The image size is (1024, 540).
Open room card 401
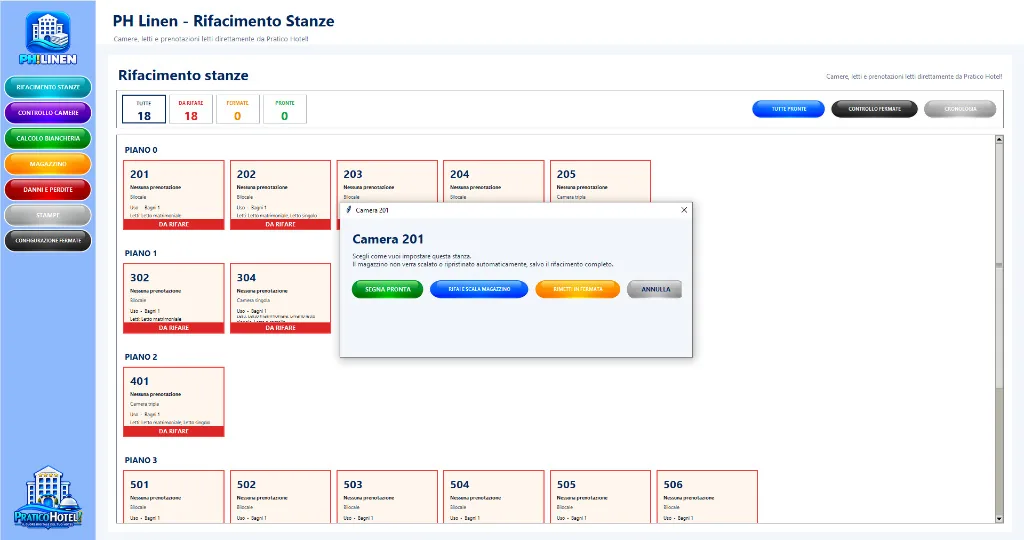[174, 402]
